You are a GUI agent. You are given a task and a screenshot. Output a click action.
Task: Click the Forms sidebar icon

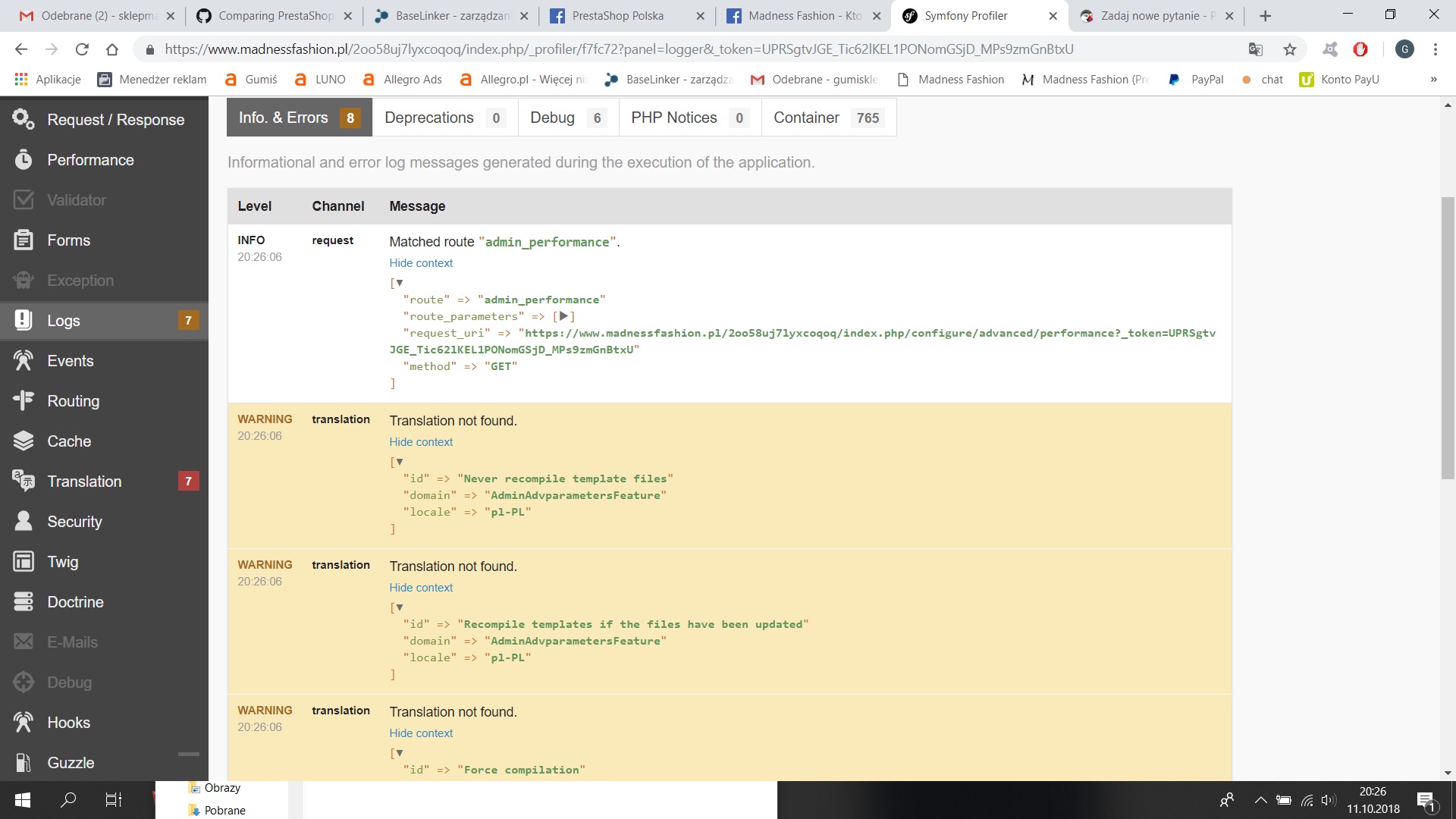pos(24,240)
